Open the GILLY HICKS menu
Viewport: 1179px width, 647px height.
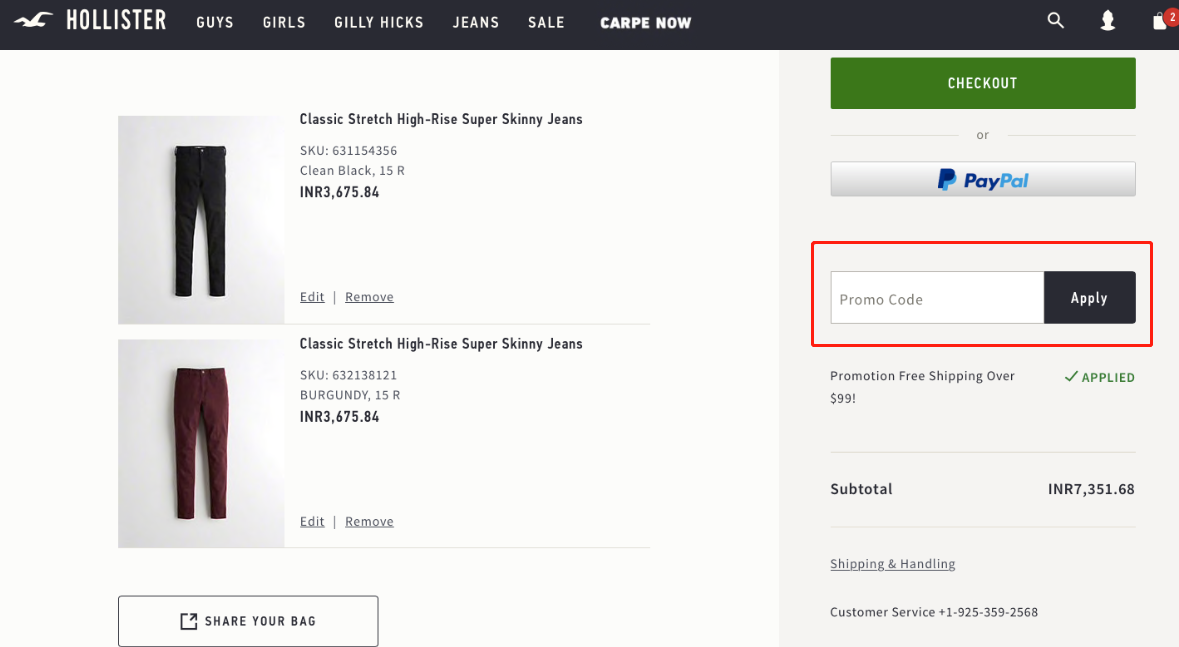(x=379, y=23)
